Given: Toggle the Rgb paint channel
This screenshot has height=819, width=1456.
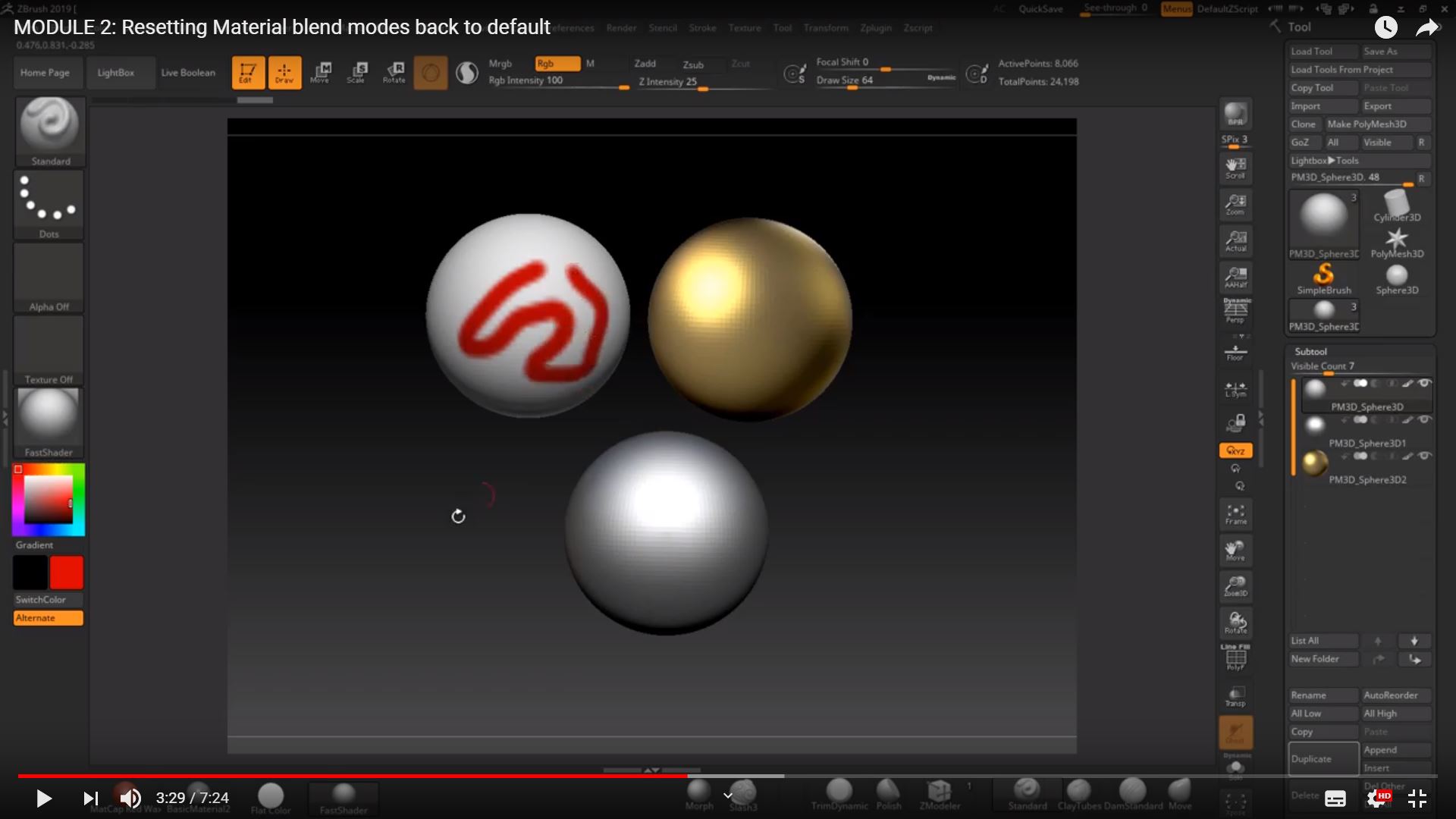Looking at the screenshot, I should click(557, 64).
